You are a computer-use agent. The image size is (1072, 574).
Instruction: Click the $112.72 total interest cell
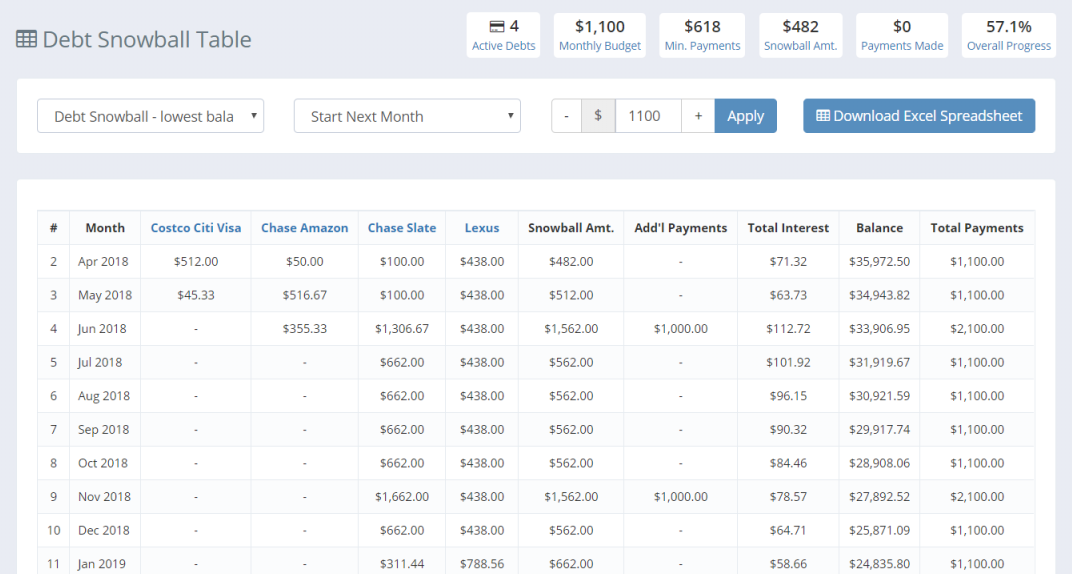[x=788, y=329]
